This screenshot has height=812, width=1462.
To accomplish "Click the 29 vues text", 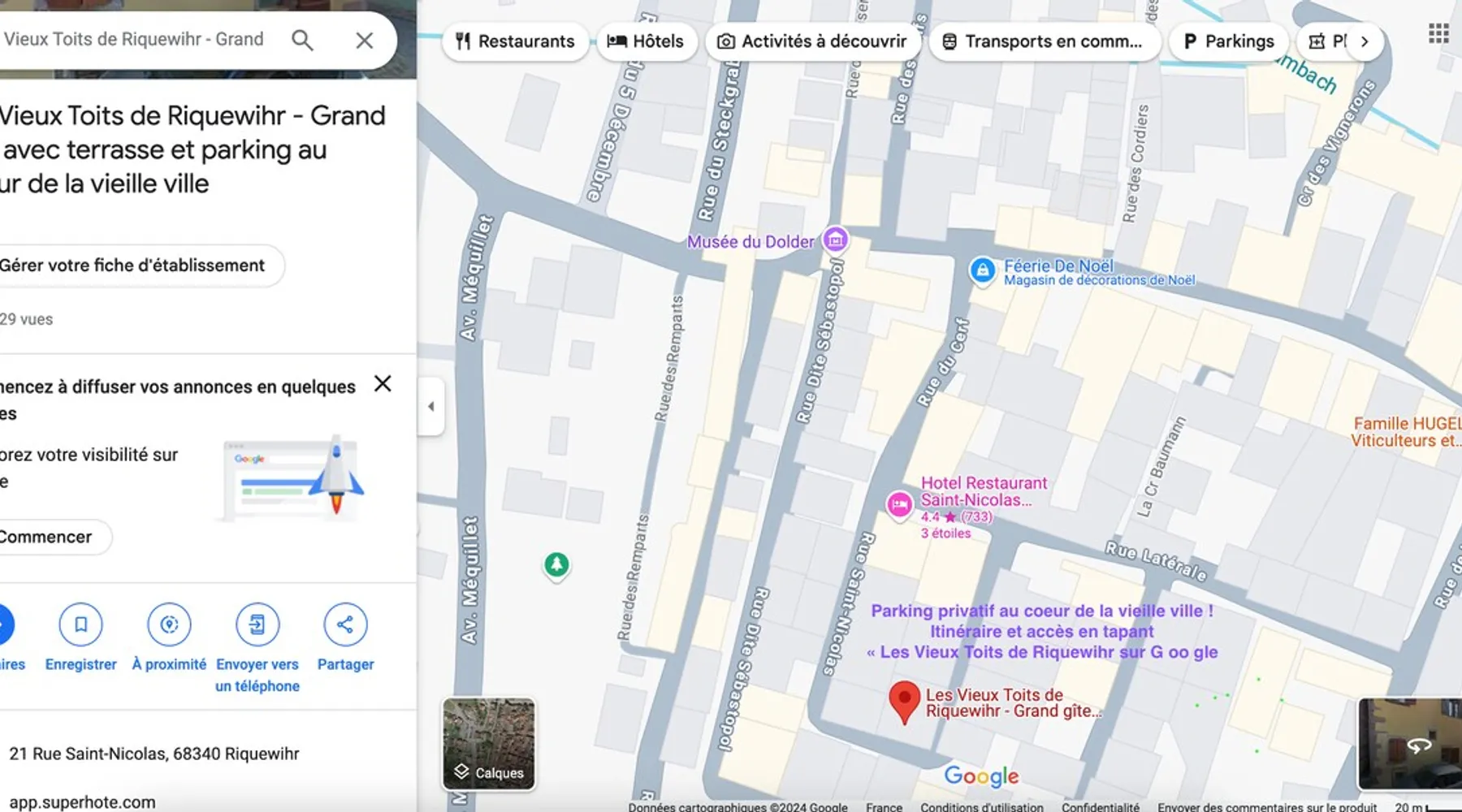I will (x=26, y=319).
